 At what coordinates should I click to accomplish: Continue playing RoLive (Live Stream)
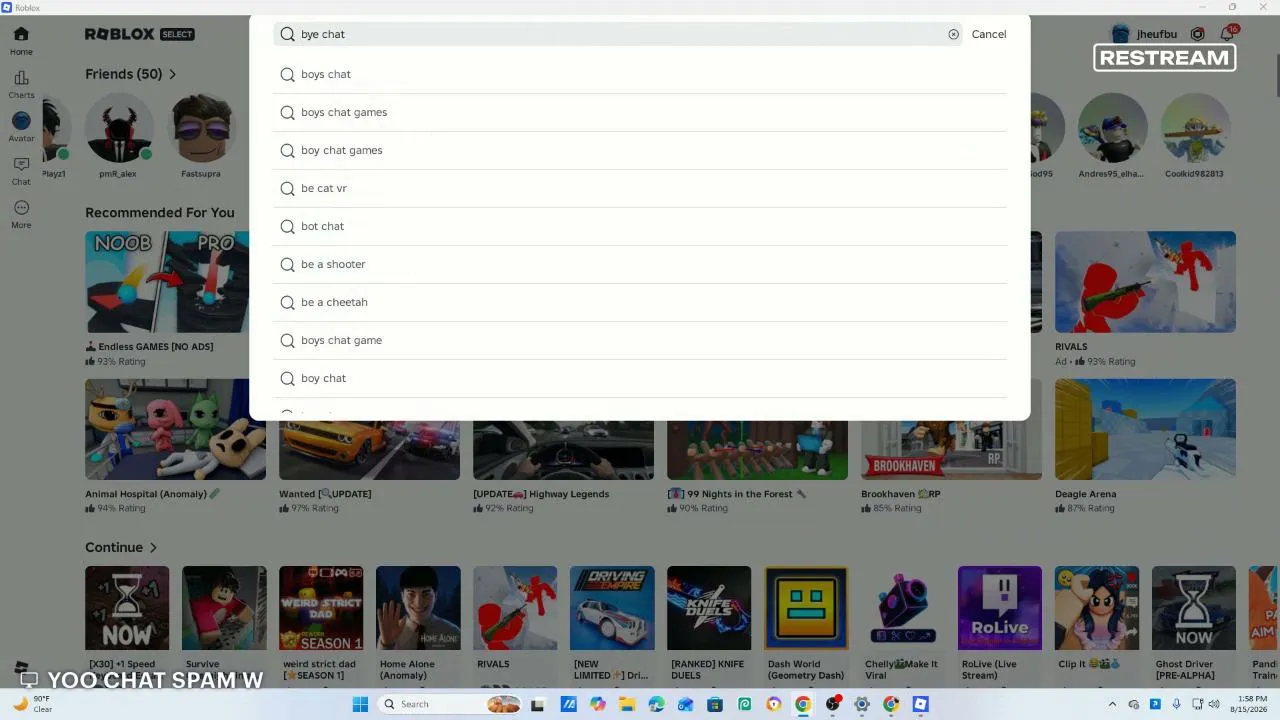click(x=1000, y=608)
